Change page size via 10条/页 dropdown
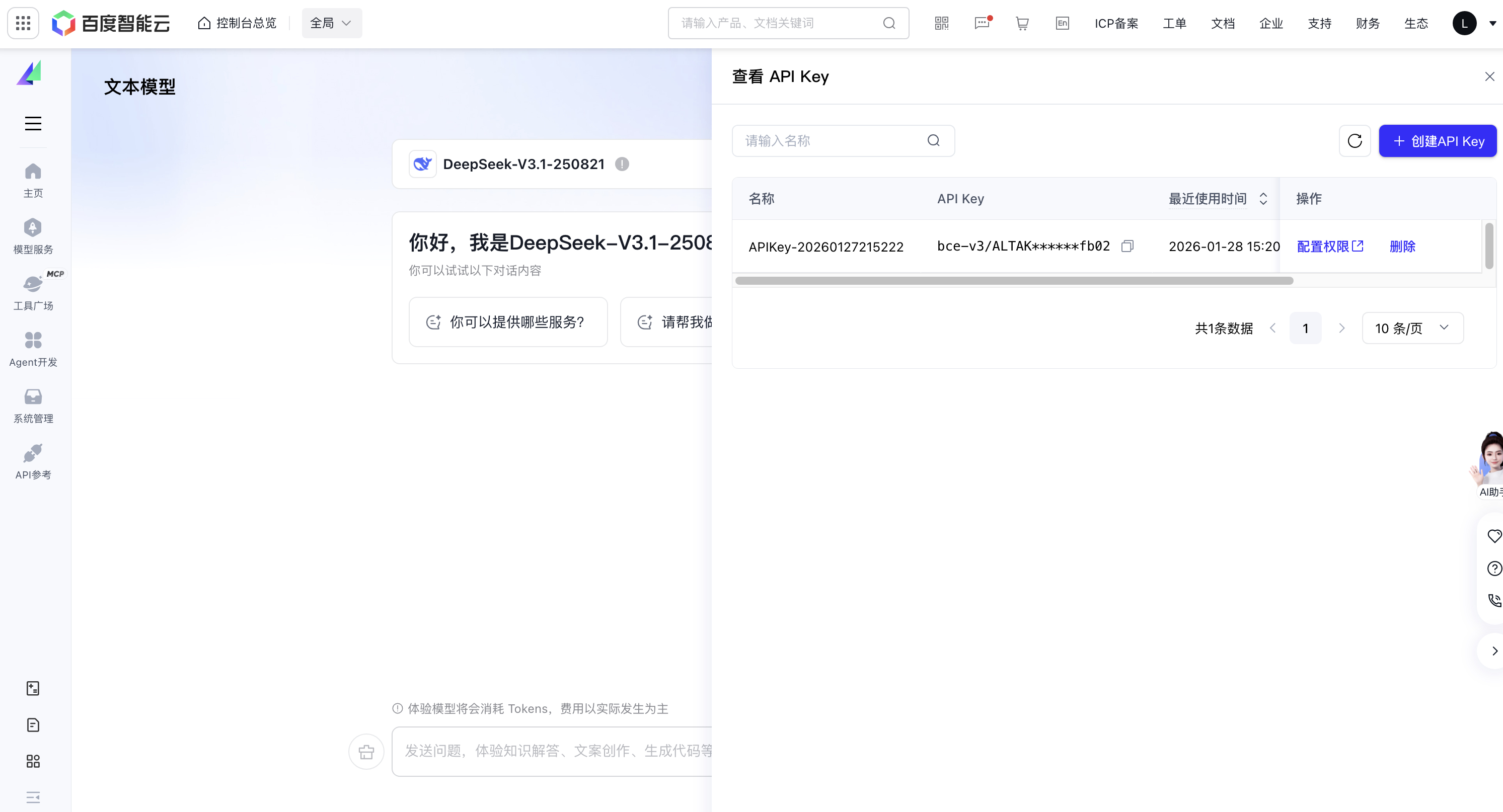The image size is (1503, 812). (x=1412, y=328)
